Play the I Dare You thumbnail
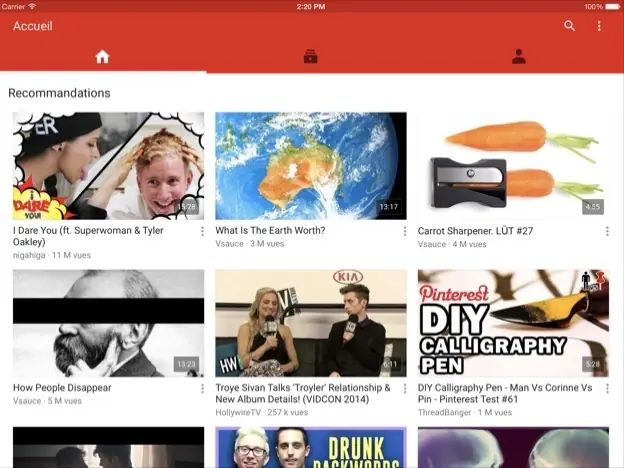Screen dimensions: 624x468 [108, 166]
